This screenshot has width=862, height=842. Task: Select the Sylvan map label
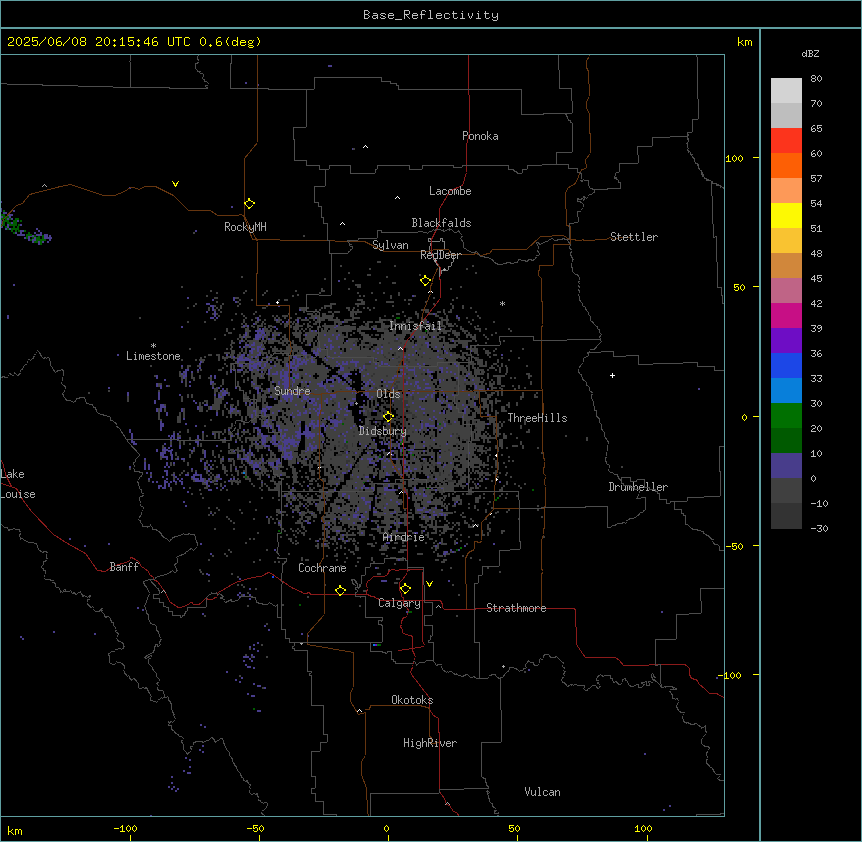tap(390, 245)
